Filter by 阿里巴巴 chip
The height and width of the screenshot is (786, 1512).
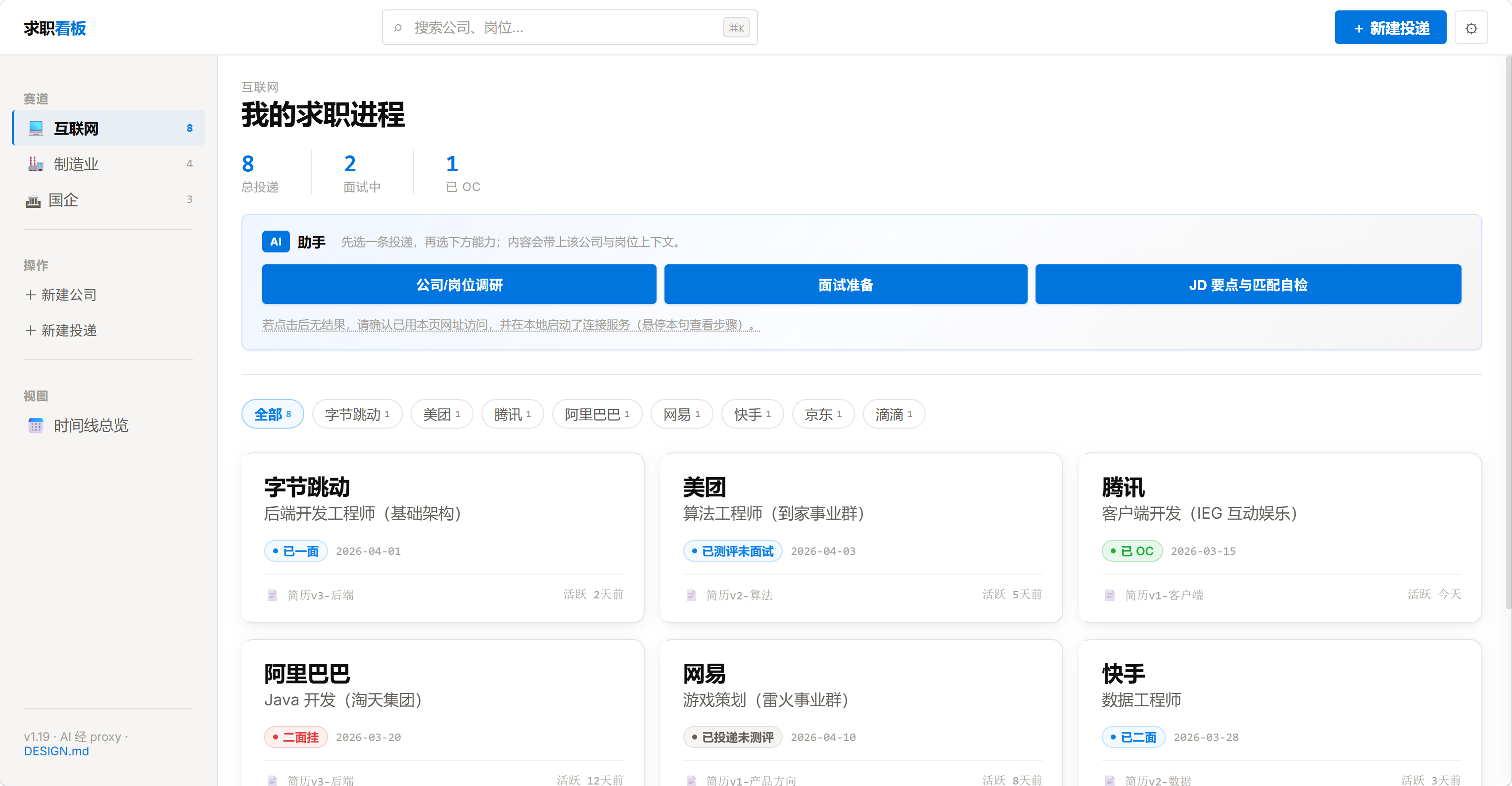(597, 414)
